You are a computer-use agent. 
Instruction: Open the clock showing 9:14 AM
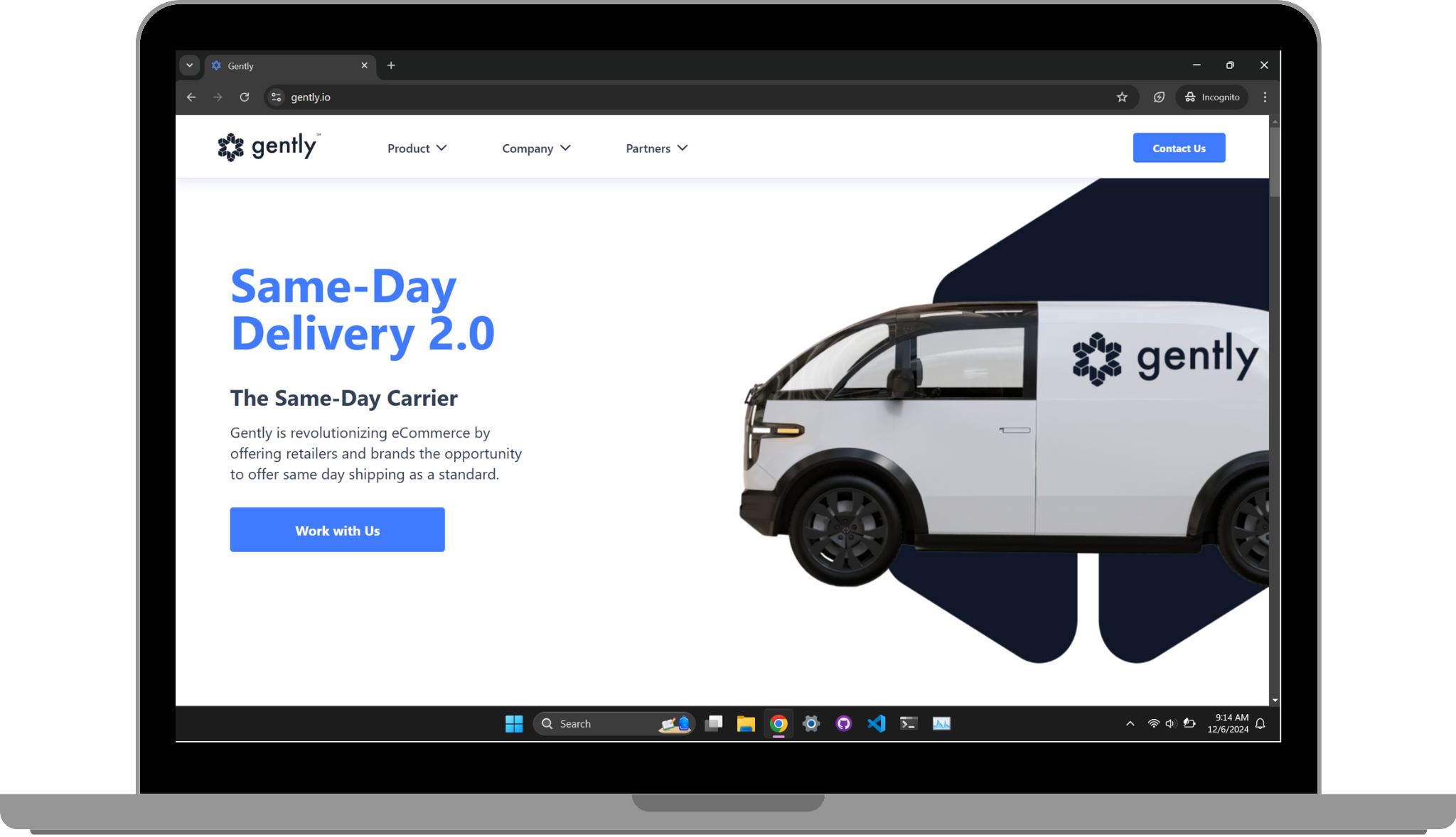tap(1228, 724)
